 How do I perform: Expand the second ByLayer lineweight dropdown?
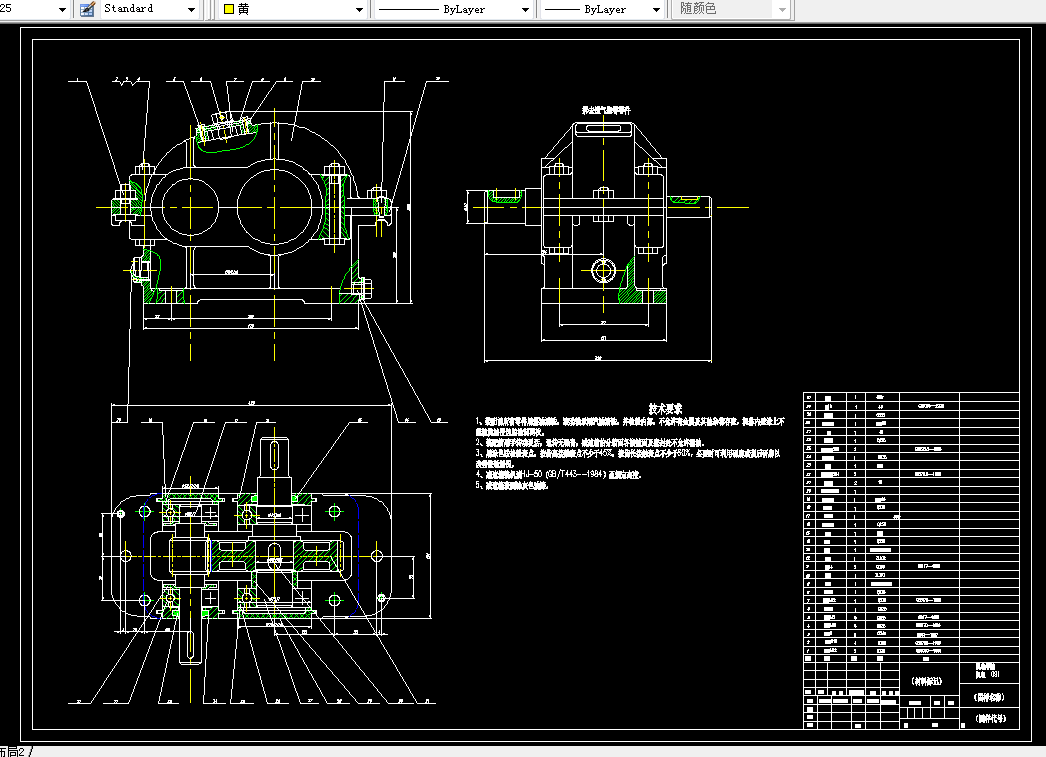tap(656, 9)
